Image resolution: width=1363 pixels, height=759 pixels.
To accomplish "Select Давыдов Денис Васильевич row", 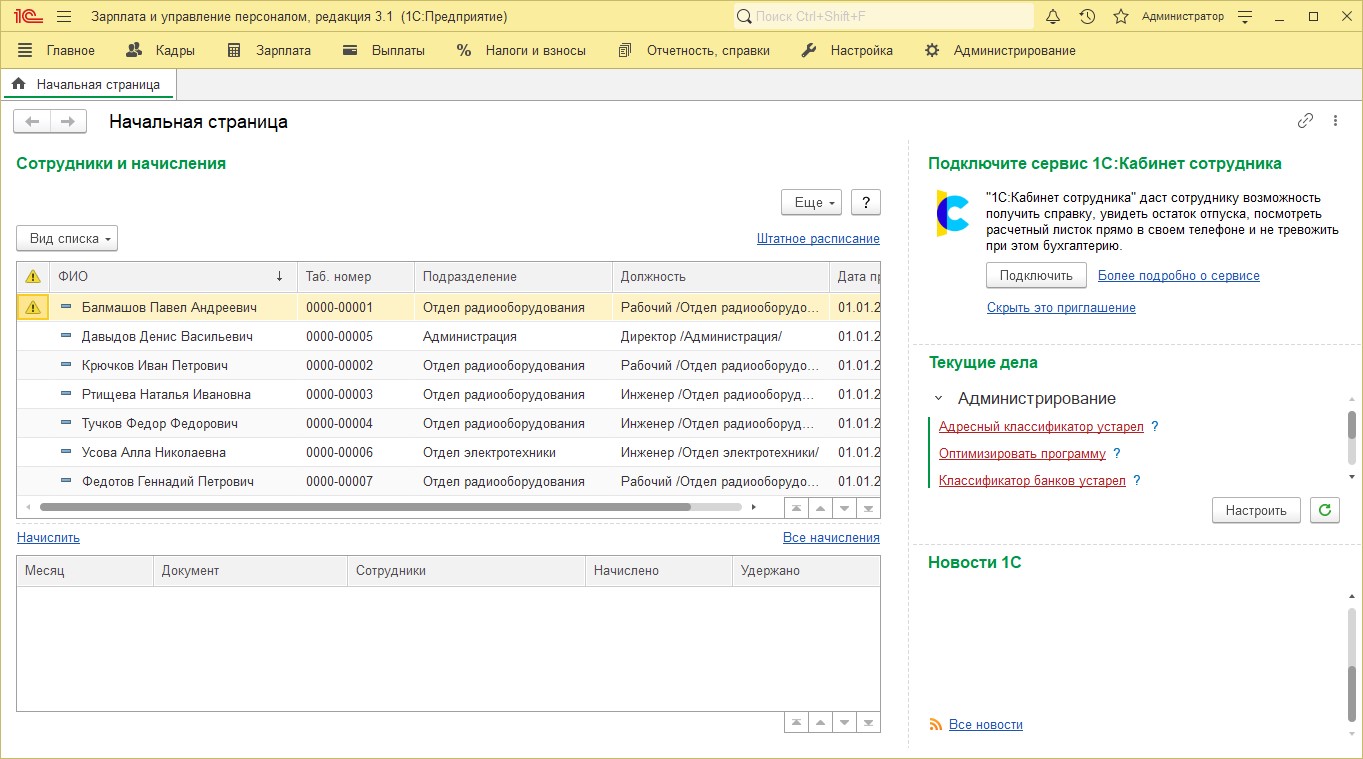I will 448,336.
